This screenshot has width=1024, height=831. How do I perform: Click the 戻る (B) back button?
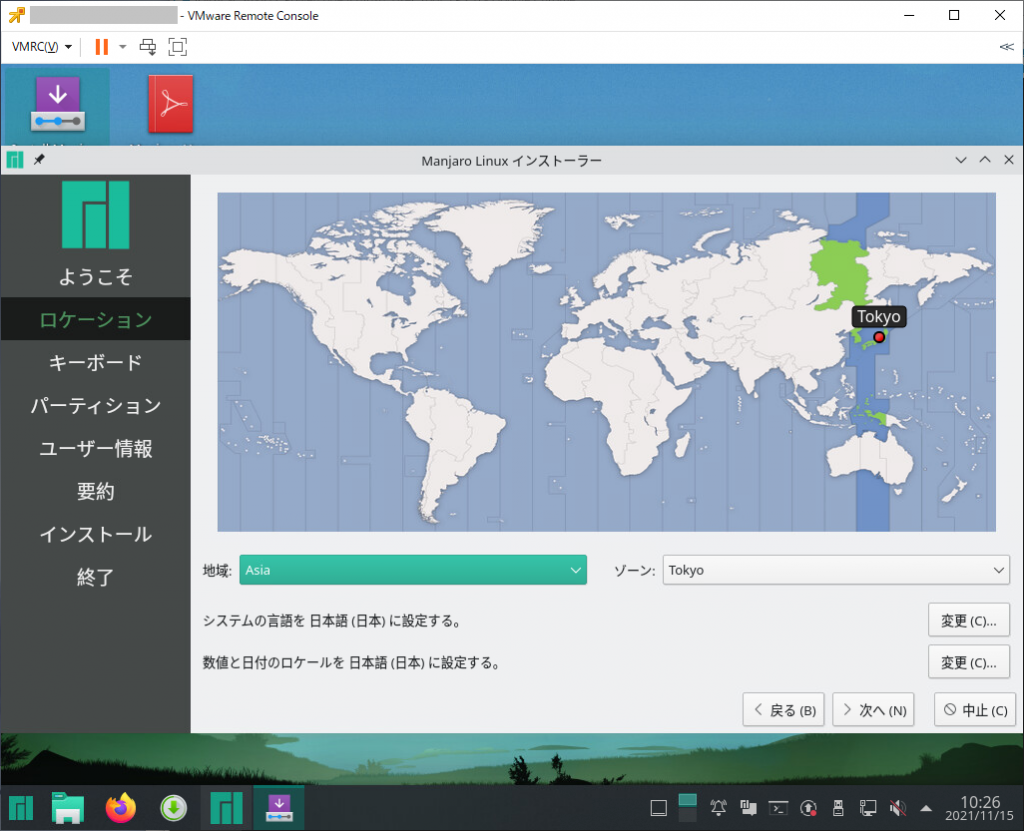(784, 709)
